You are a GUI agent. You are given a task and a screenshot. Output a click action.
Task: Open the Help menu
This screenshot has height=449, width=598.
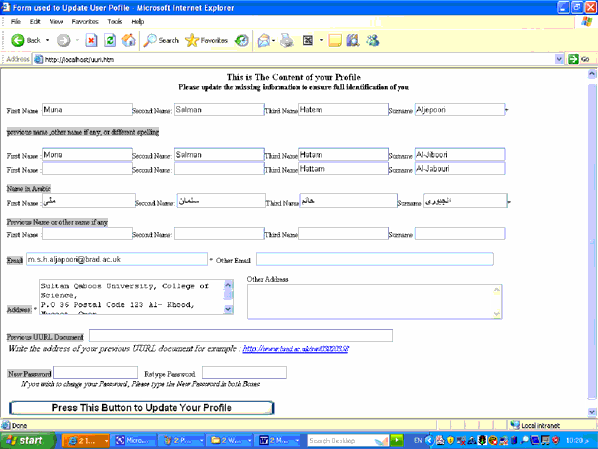[x=138, y=21]
